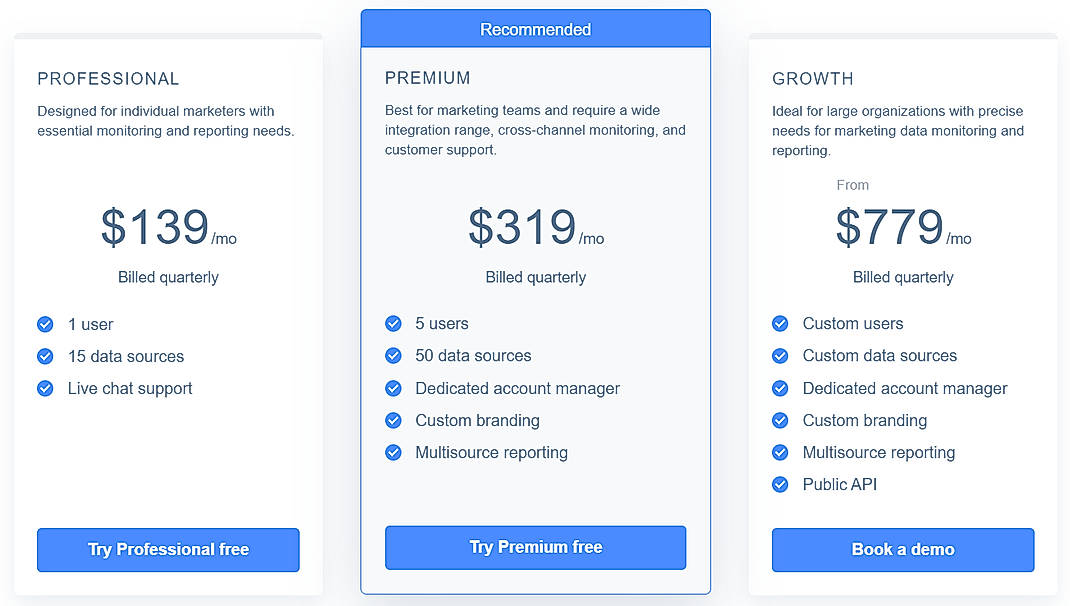This screenshot has width=1070, height=606.
Task: Click the check icon next to 'Multisource reporting' under Premium
Action: (393, 452)
